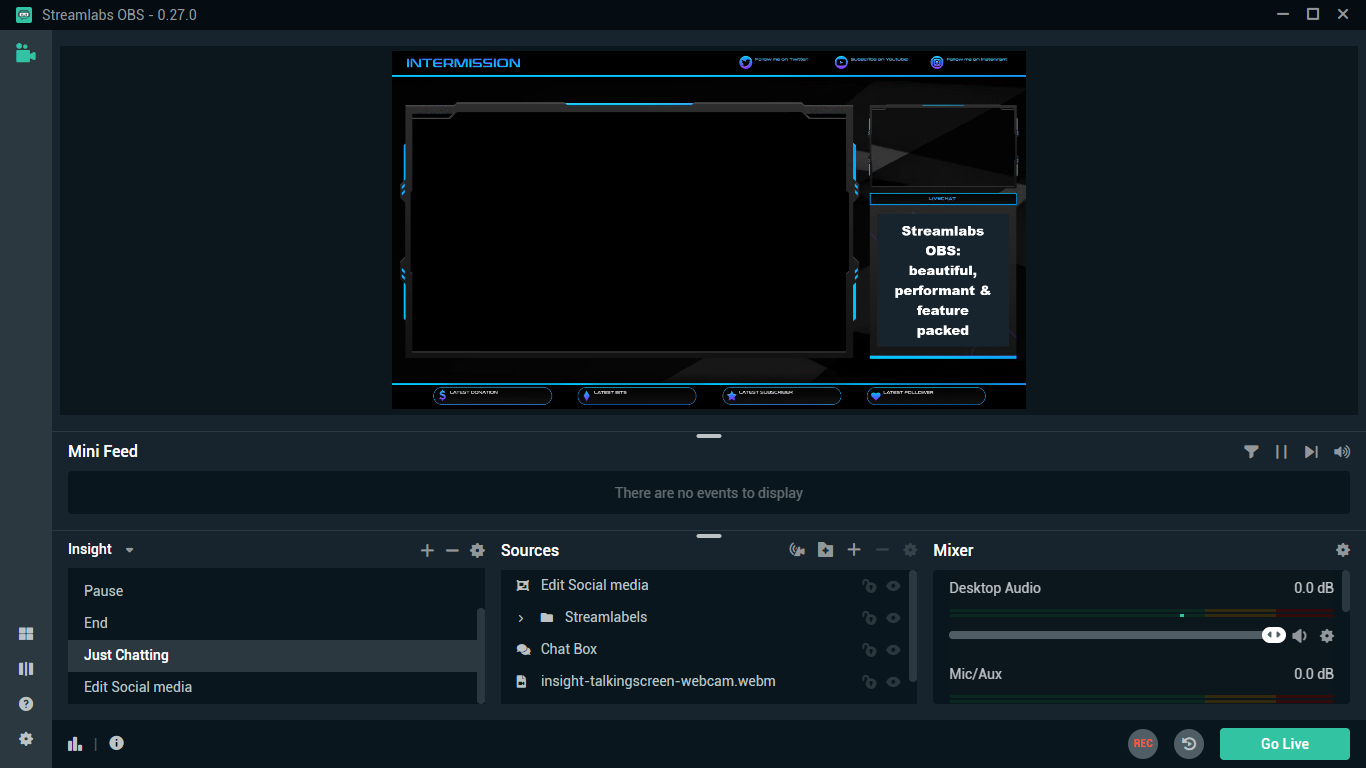Toggle Studio Mode in the left sidebar
Viewport: 1366px width, 768px height.
click(x=26, y=669)
